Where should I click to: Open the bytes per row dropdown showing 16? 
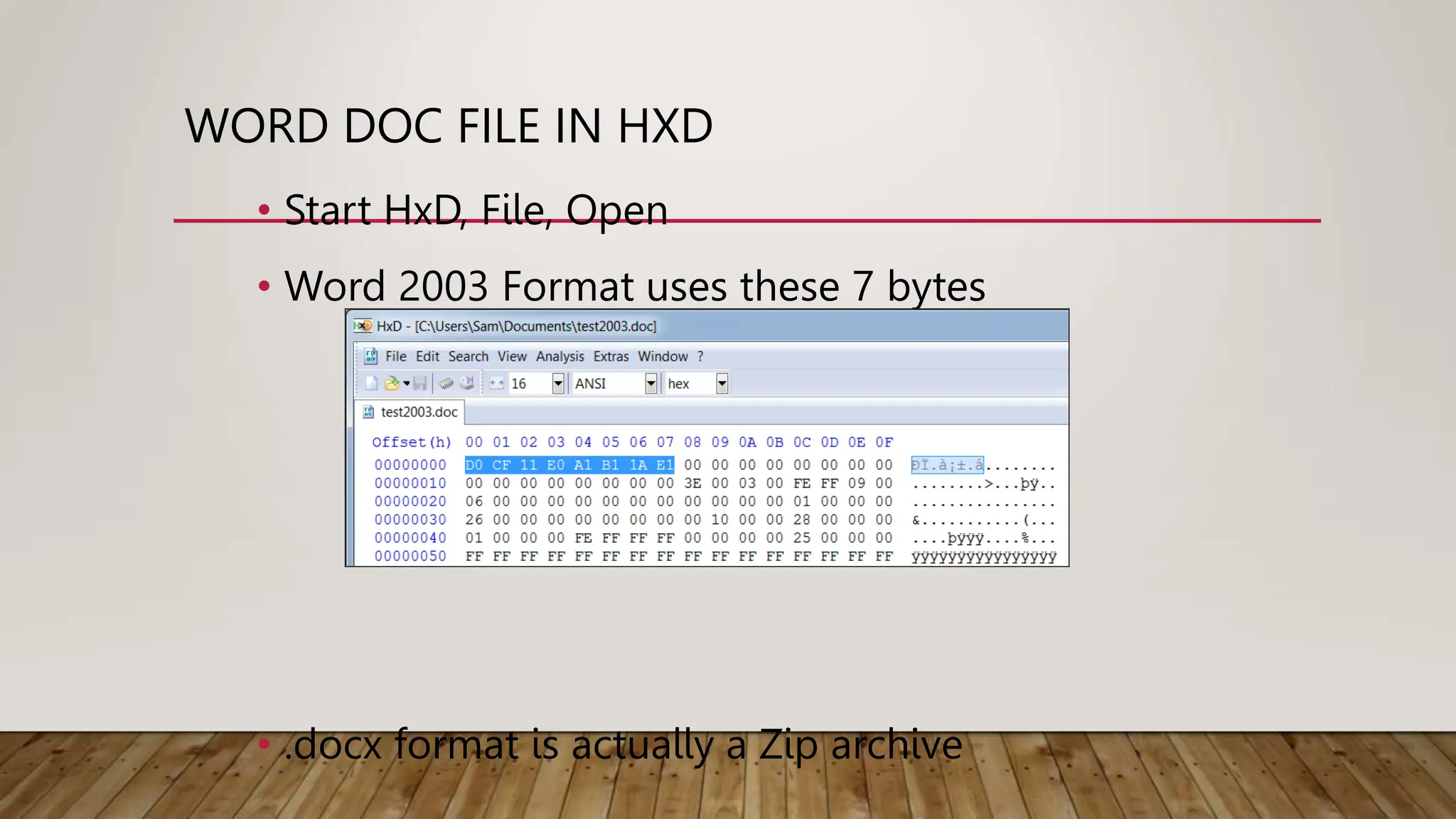coord(558,384)
